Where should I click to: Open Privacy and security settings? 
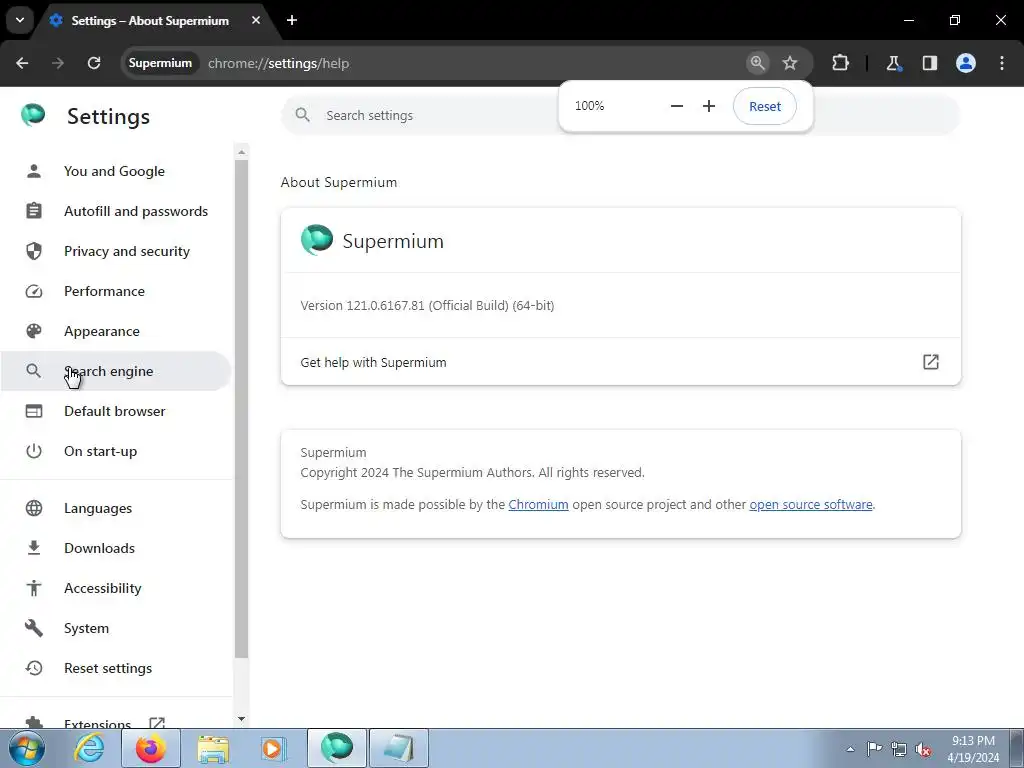tap(114, 251)
